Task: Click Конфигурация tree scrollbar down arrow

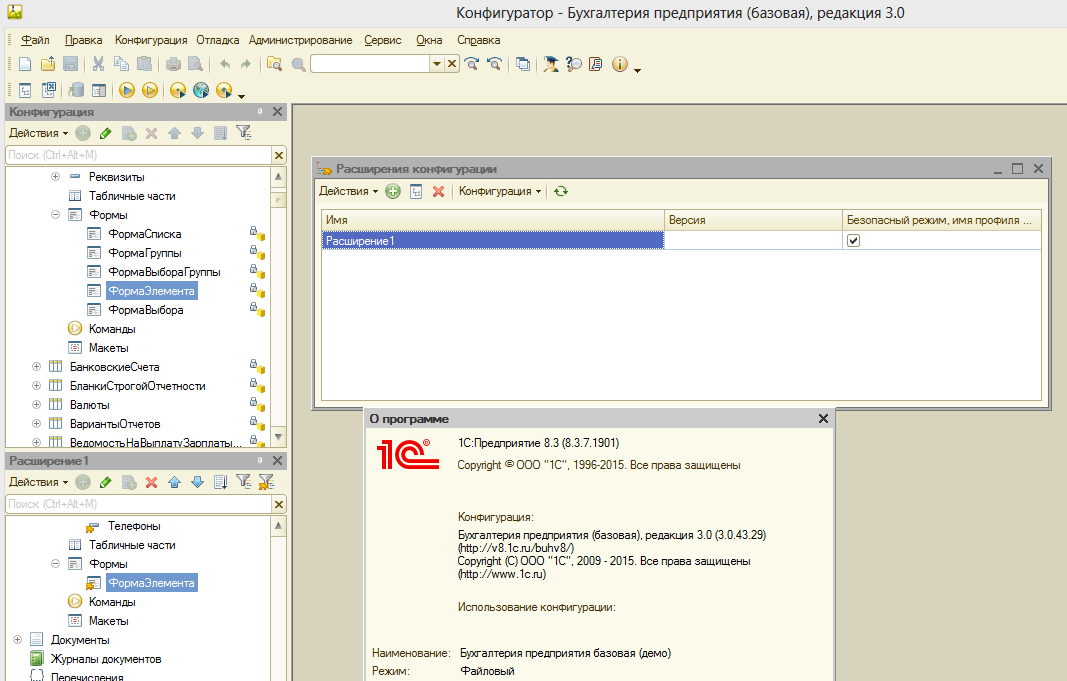Action: click(x=278, y=437)
